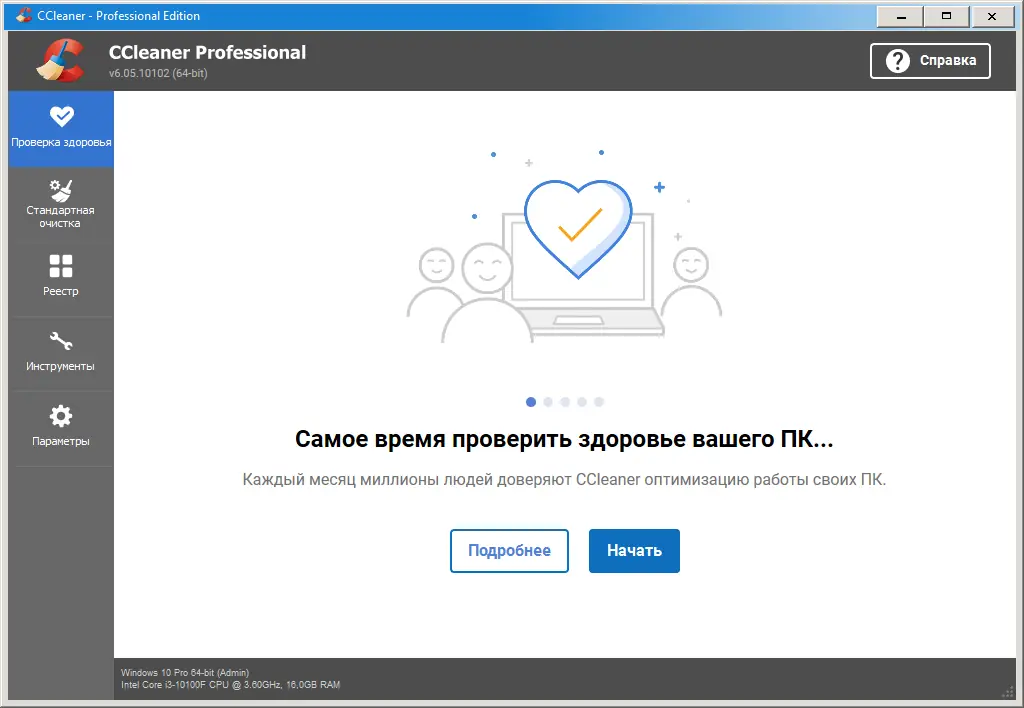Select the second carousel dot
Image resolution: width=1024 pixels, height=708 pixels.
[548, 401]
